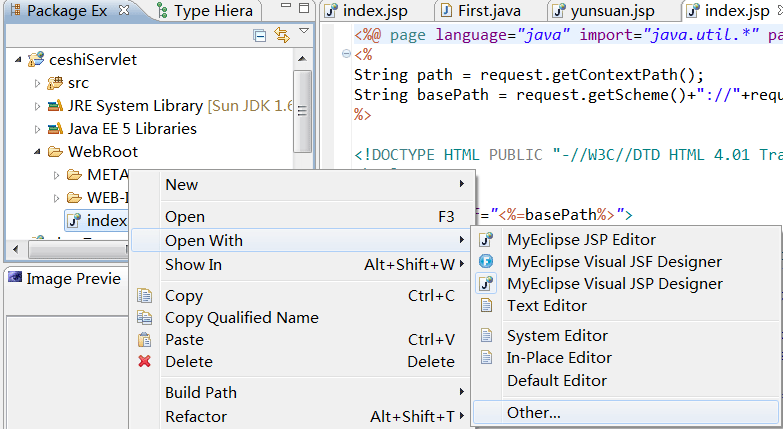Click the Package Explorer vertical scrollbar
Image resolution: width=783 pixels, height=429 pixels.
[304, 110]
